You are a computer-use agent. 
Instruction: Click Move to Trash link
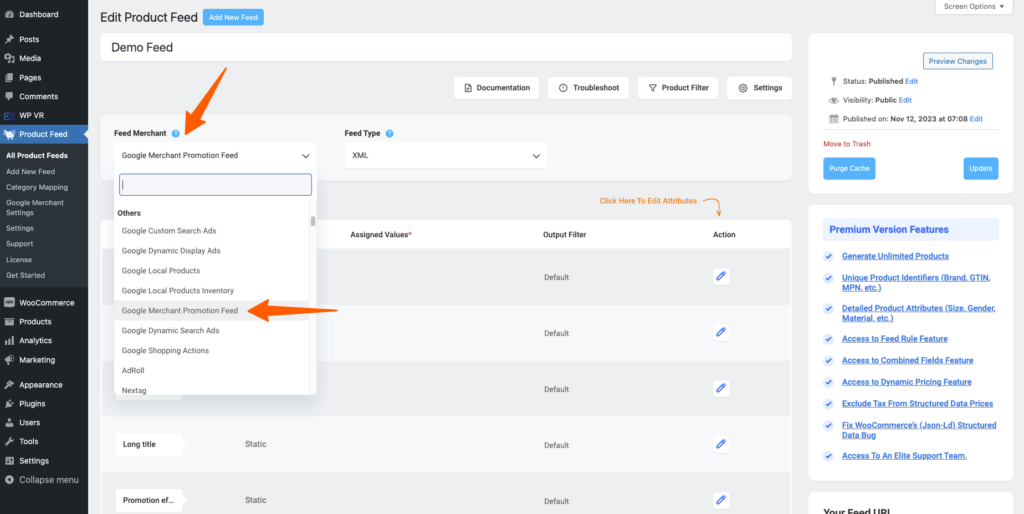pos(847,144)
